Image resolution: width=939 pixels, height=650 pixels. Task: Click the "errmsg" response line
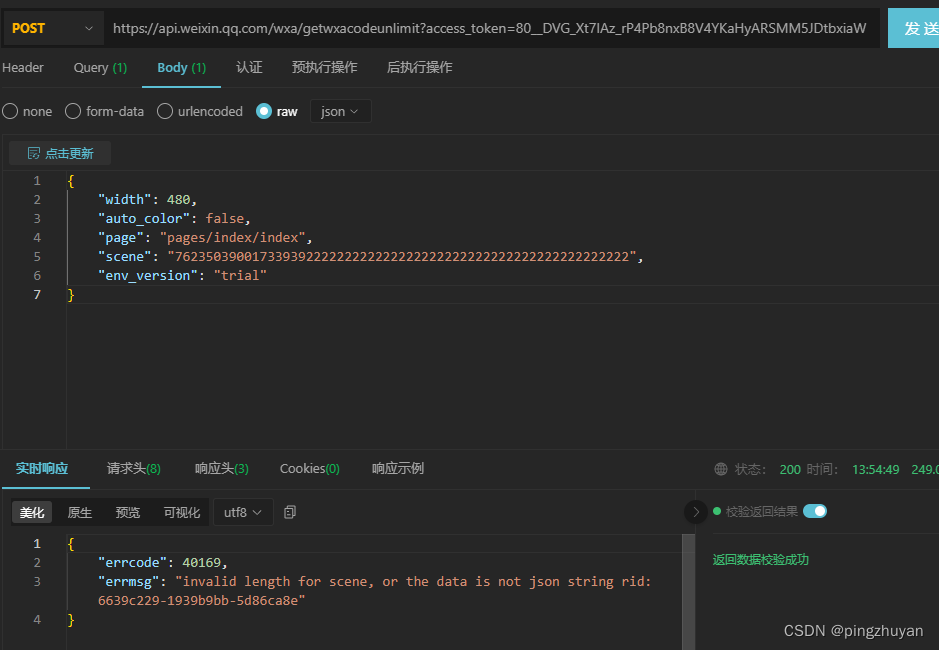pyautogui.click(x=374, y=591)
